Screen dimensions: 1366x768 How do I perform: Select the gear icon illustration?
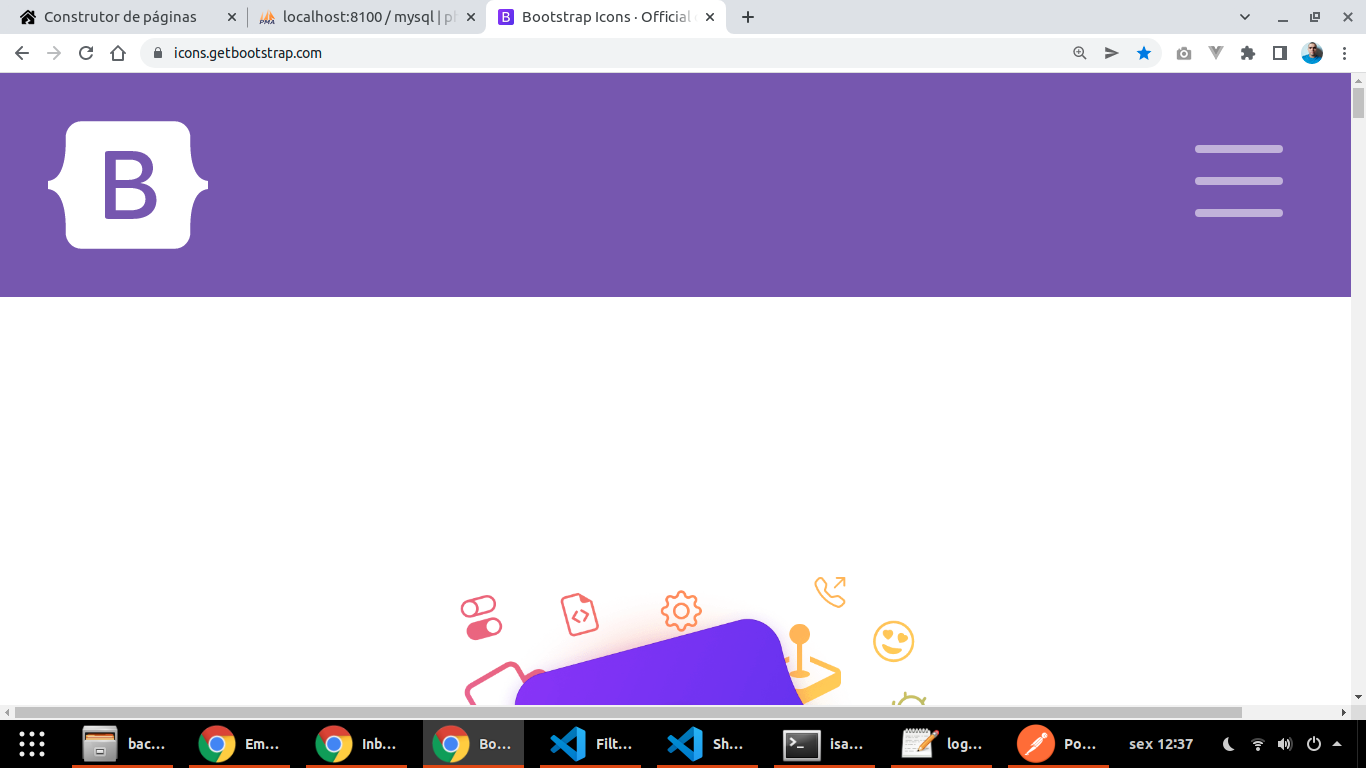click(x=679, y=610)
